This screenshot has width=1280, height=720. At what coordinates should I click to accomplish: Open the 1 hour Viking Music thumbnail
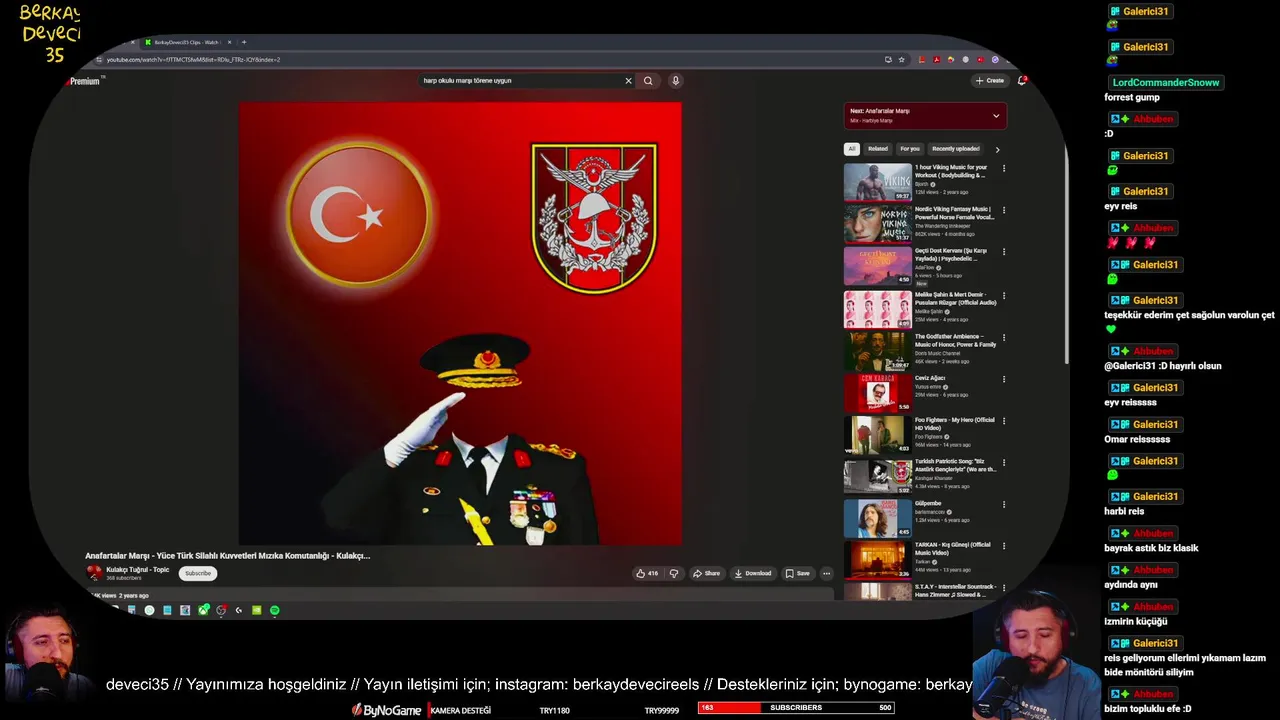pos(878,182)
